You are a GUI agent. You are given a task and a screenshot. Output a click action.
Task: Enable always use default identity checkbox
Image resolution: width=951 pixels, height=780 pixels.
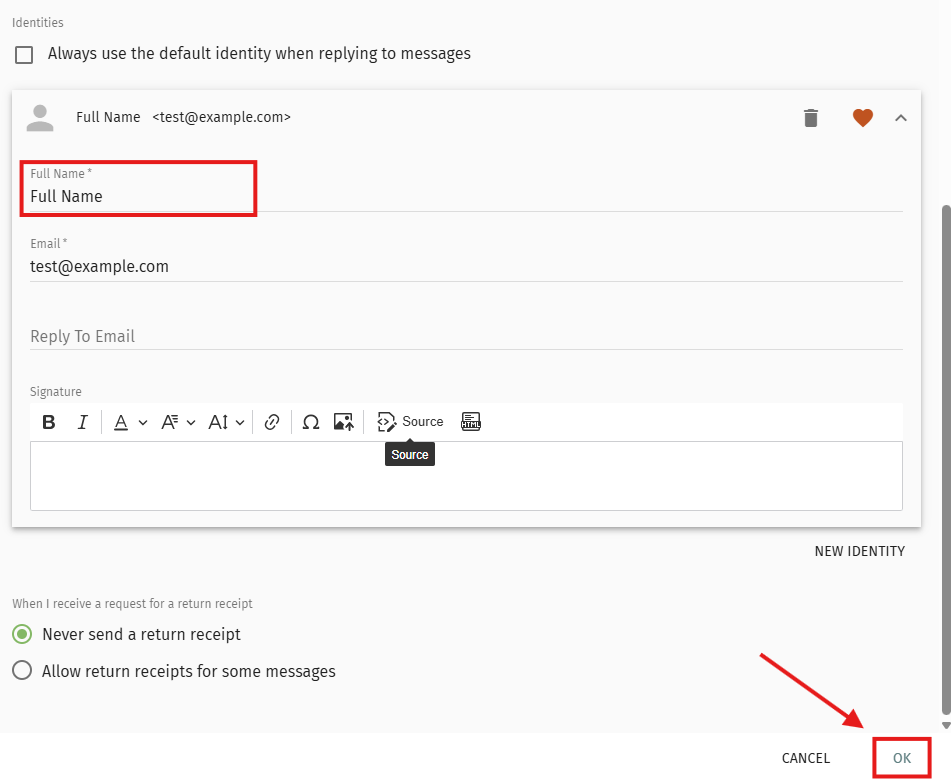point(24,54)
